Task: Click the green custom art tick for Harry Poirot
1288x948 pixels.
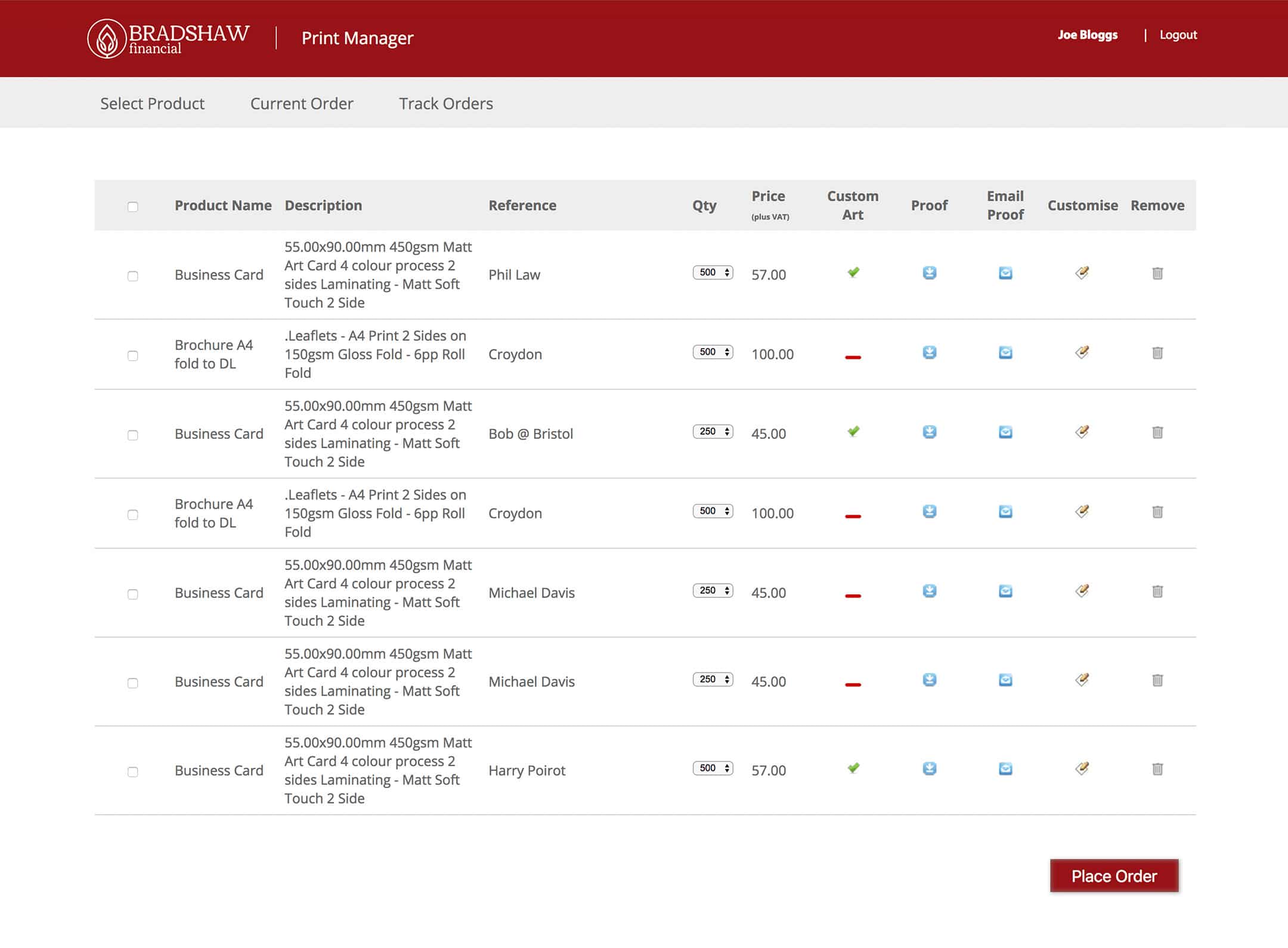Action: pos(853,768)
